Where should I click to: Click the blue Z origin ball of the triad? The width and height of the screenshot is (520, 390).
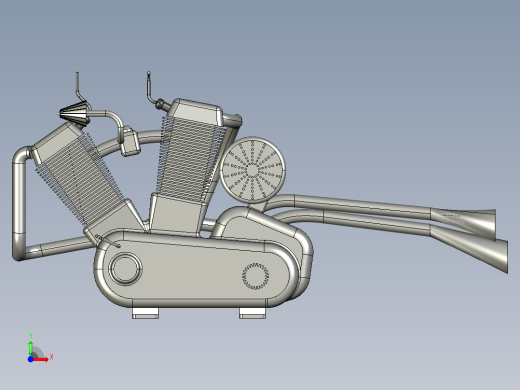click(30, 359)
